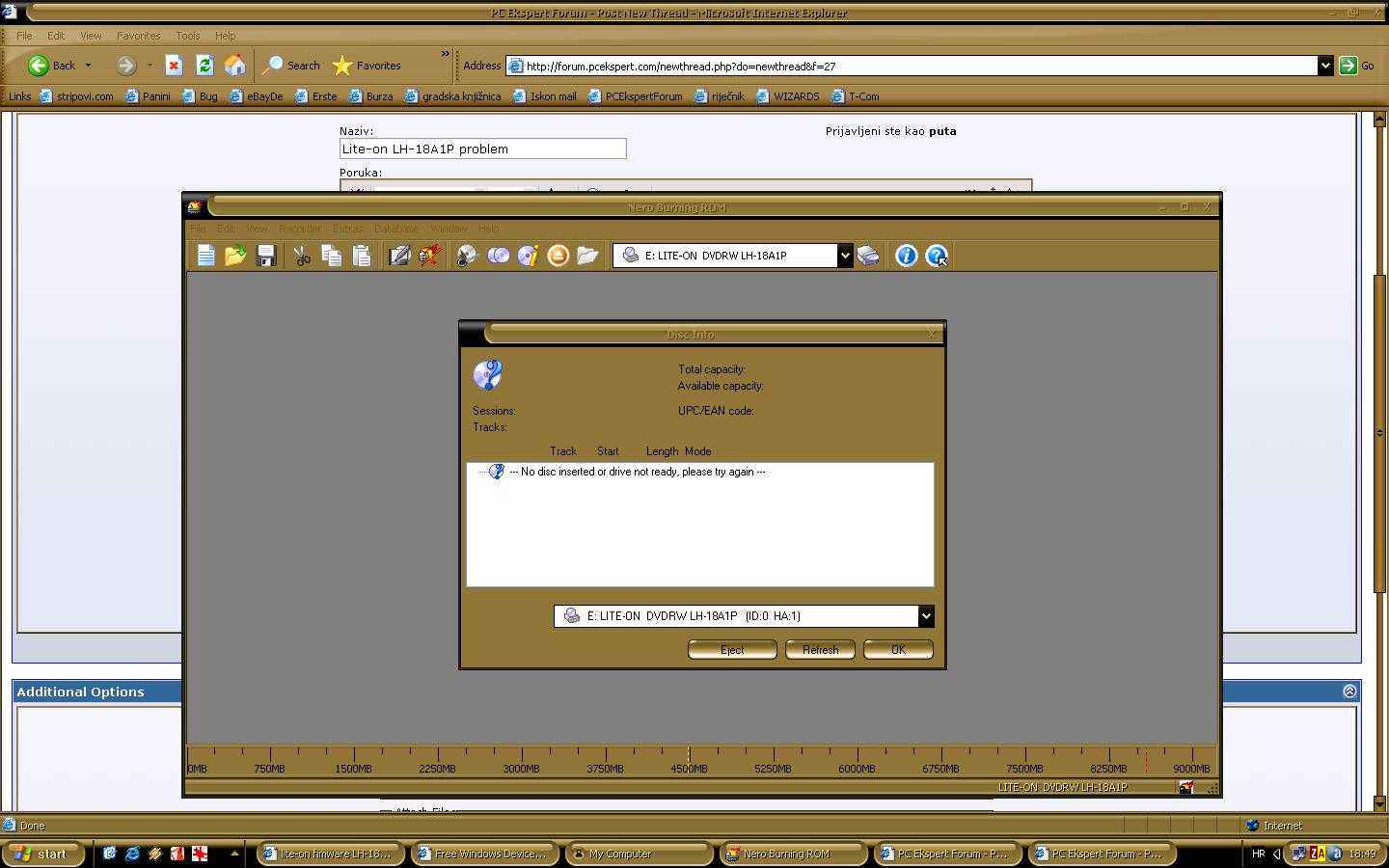
Task: Click the Naziv thread title input field
Action: coord(482,149)
